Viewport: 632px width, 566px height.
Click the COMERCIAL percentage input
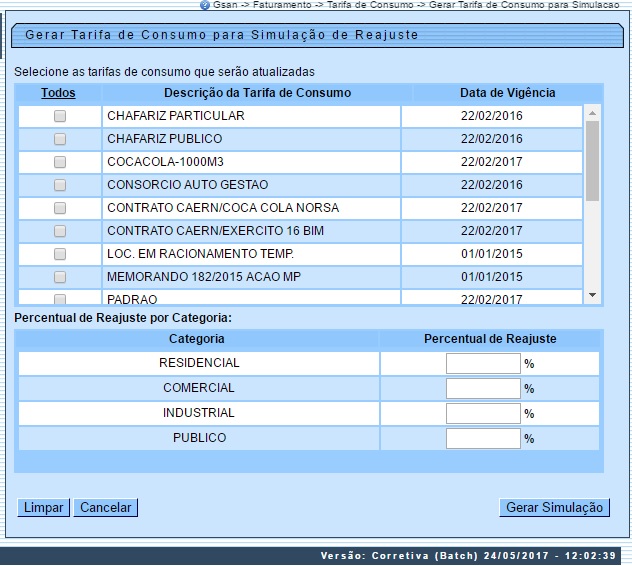(x=483, y=389)
